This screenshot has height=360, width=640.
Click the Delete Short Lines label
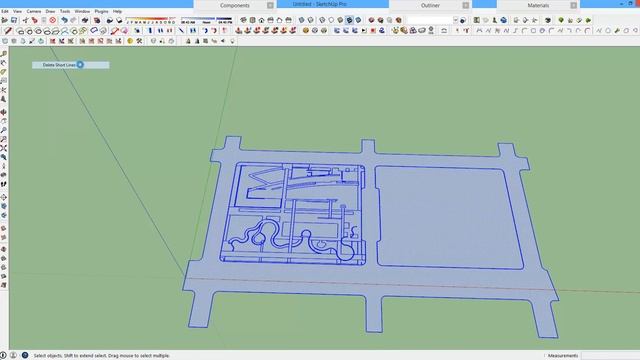tap(59, 65)
